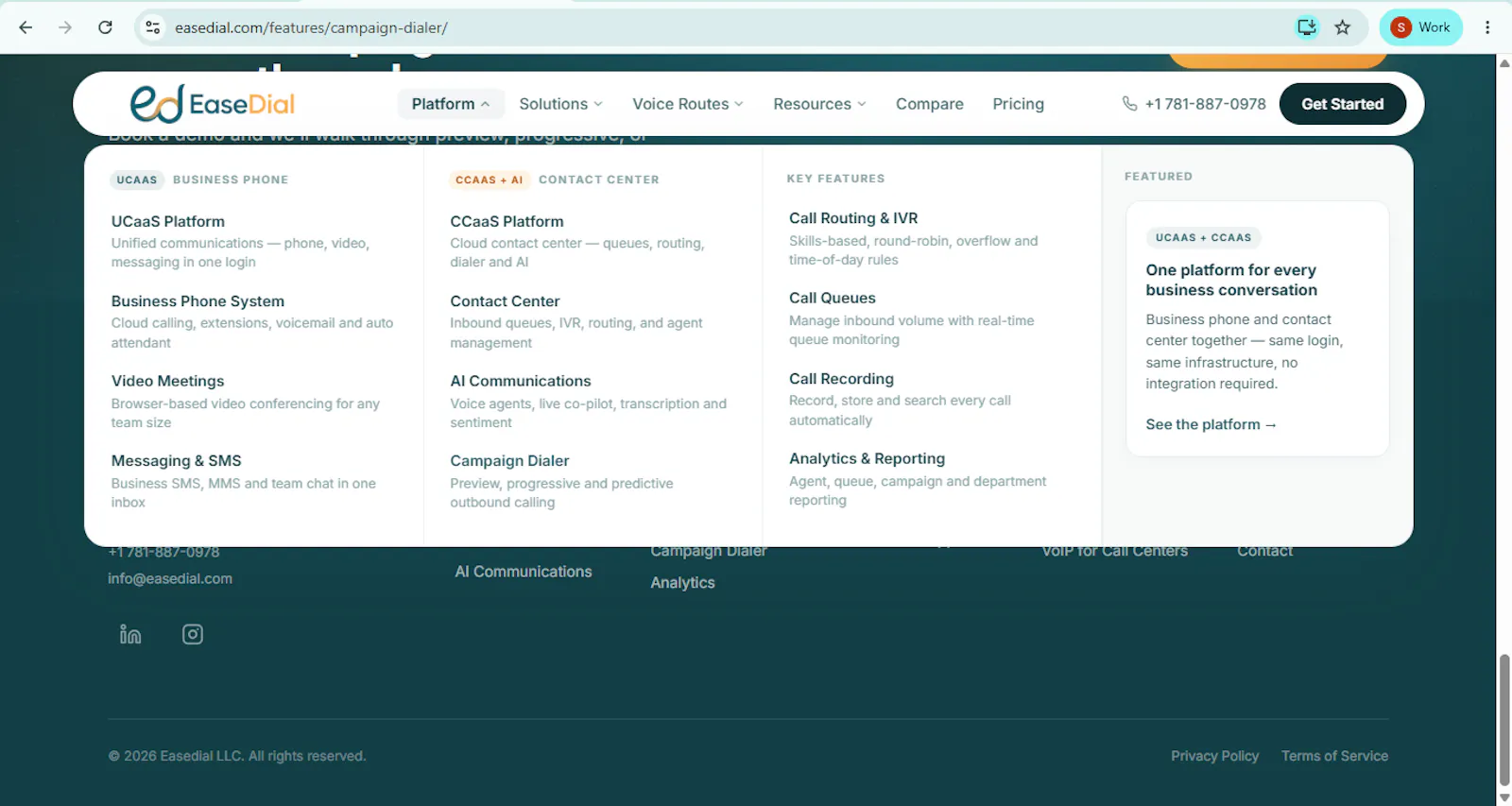Click the browser forward arrow
1512x806 pixels.
pos(65,27)
